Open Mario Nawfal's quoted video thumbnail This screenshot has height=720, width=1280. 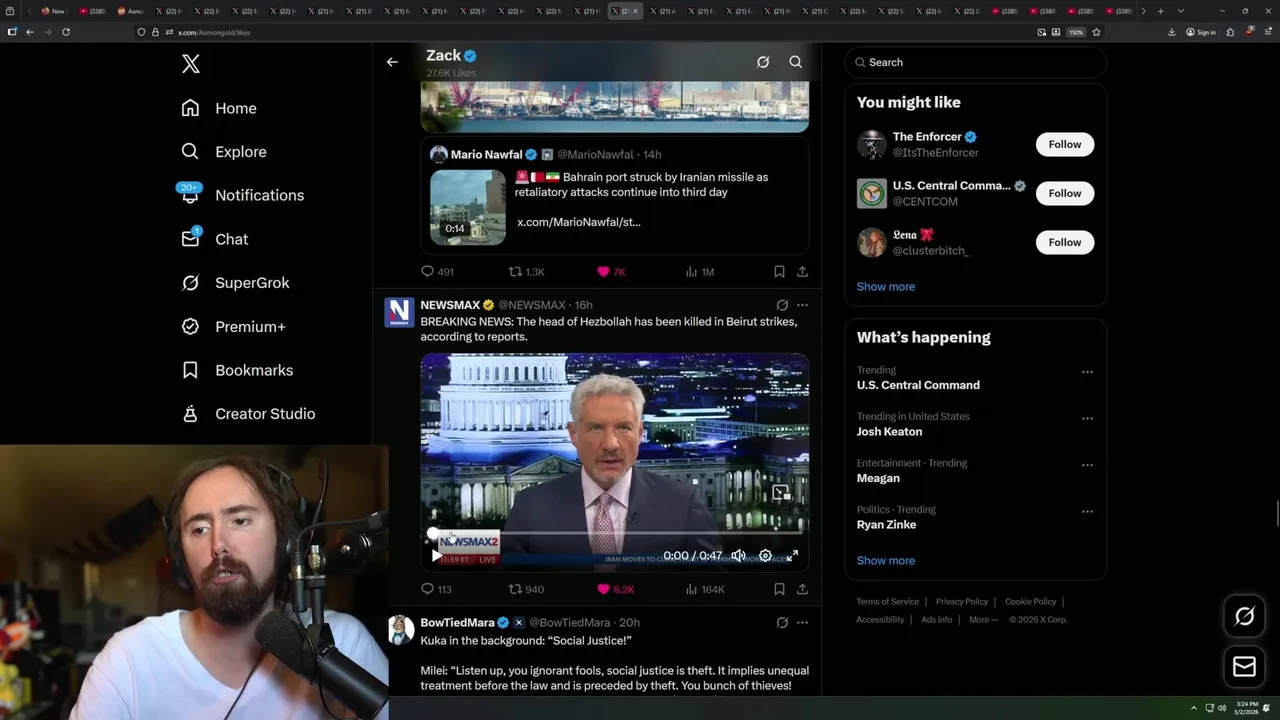tap(468, 208)
